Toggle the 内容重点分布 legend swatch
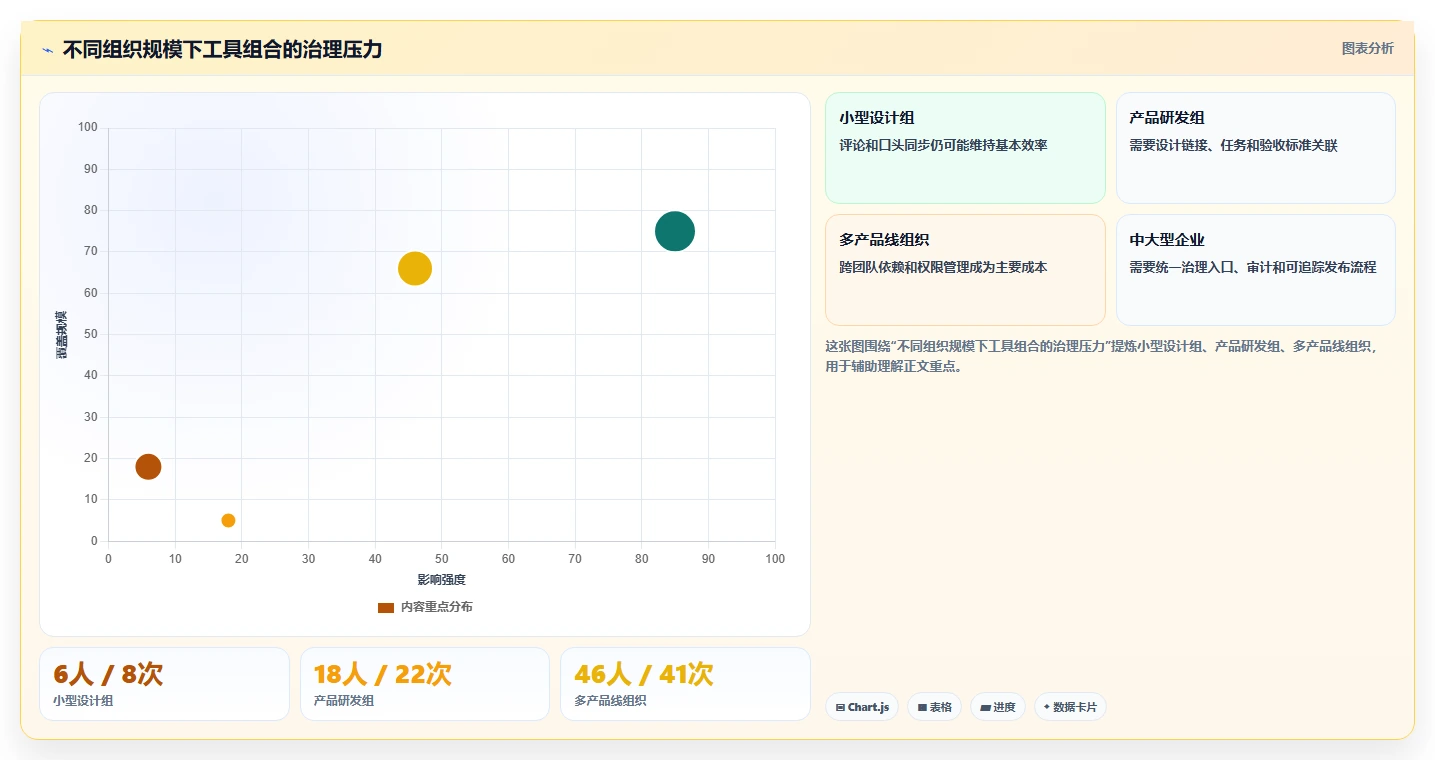Image resolution: width=1435 pixels, height=760 pixels. point(386,608)
